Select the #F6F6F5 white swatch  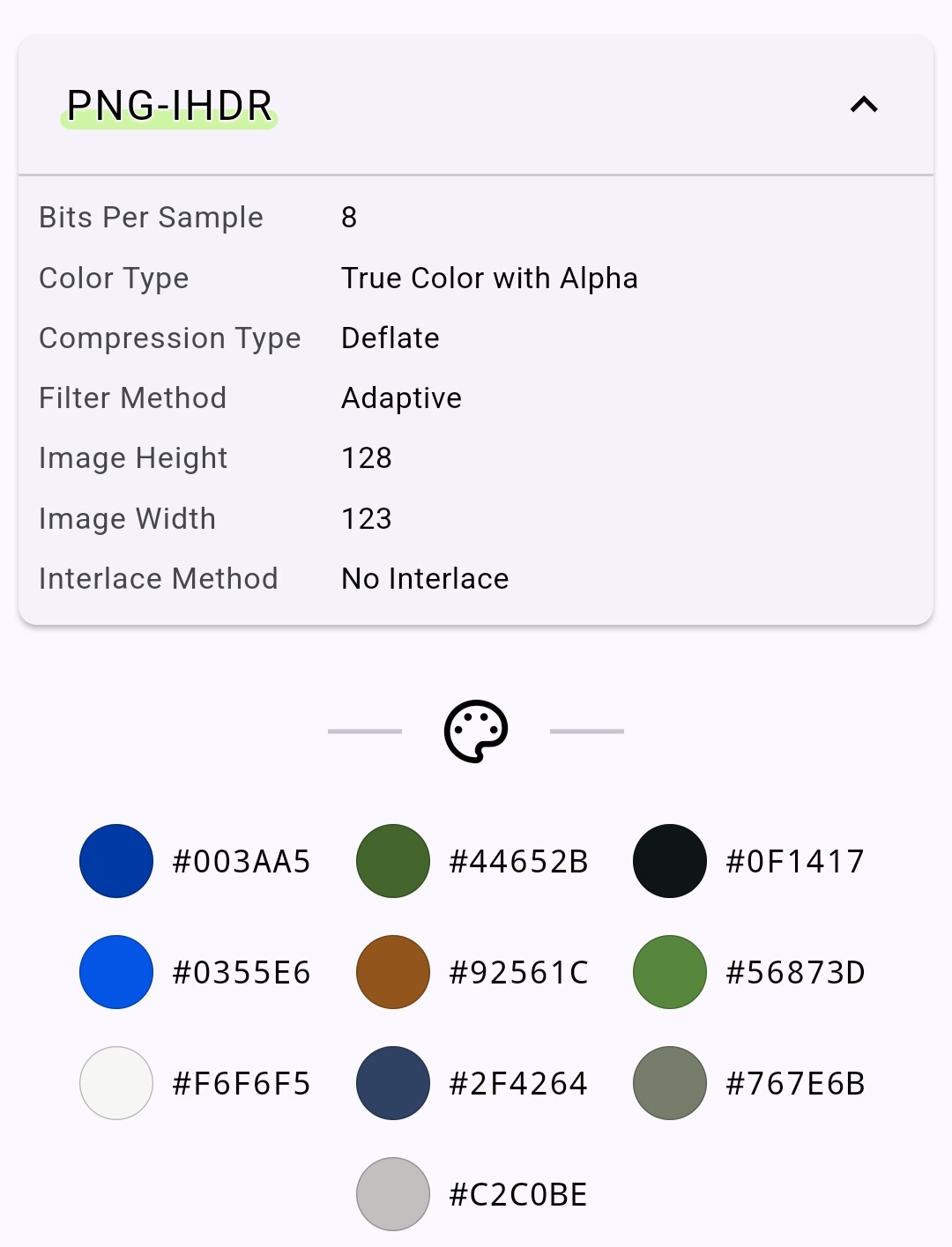click(x=116, y=1083)
